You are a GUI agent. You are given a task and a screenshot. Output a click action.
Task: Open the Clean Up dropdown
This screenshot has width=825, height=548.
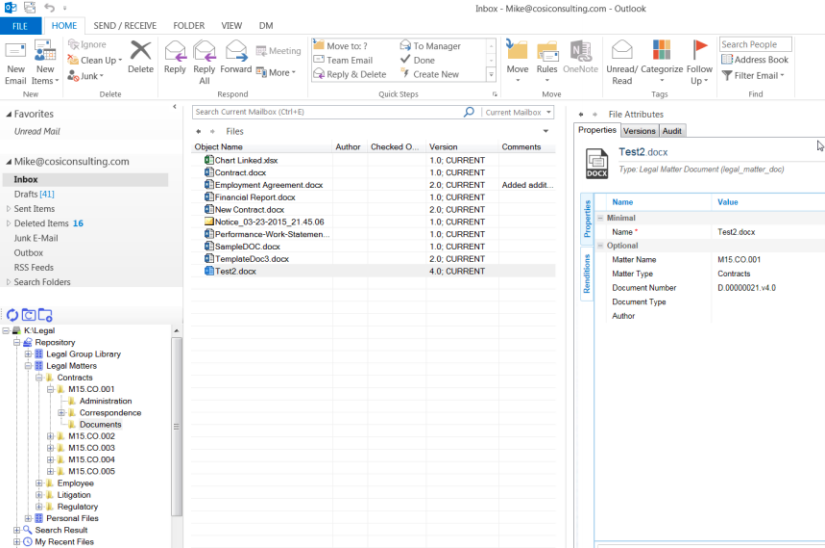point(95,60)
